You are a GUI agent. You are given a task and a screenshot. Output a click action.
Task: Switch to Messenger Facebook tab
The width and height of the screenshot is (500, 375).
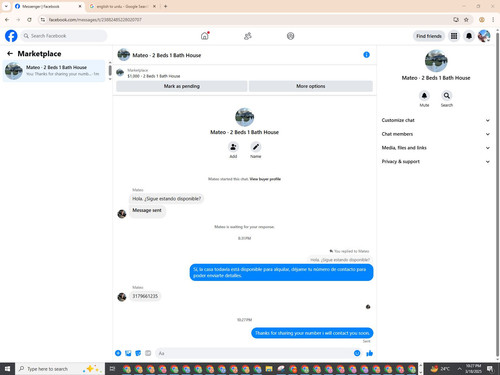point(48,6)
